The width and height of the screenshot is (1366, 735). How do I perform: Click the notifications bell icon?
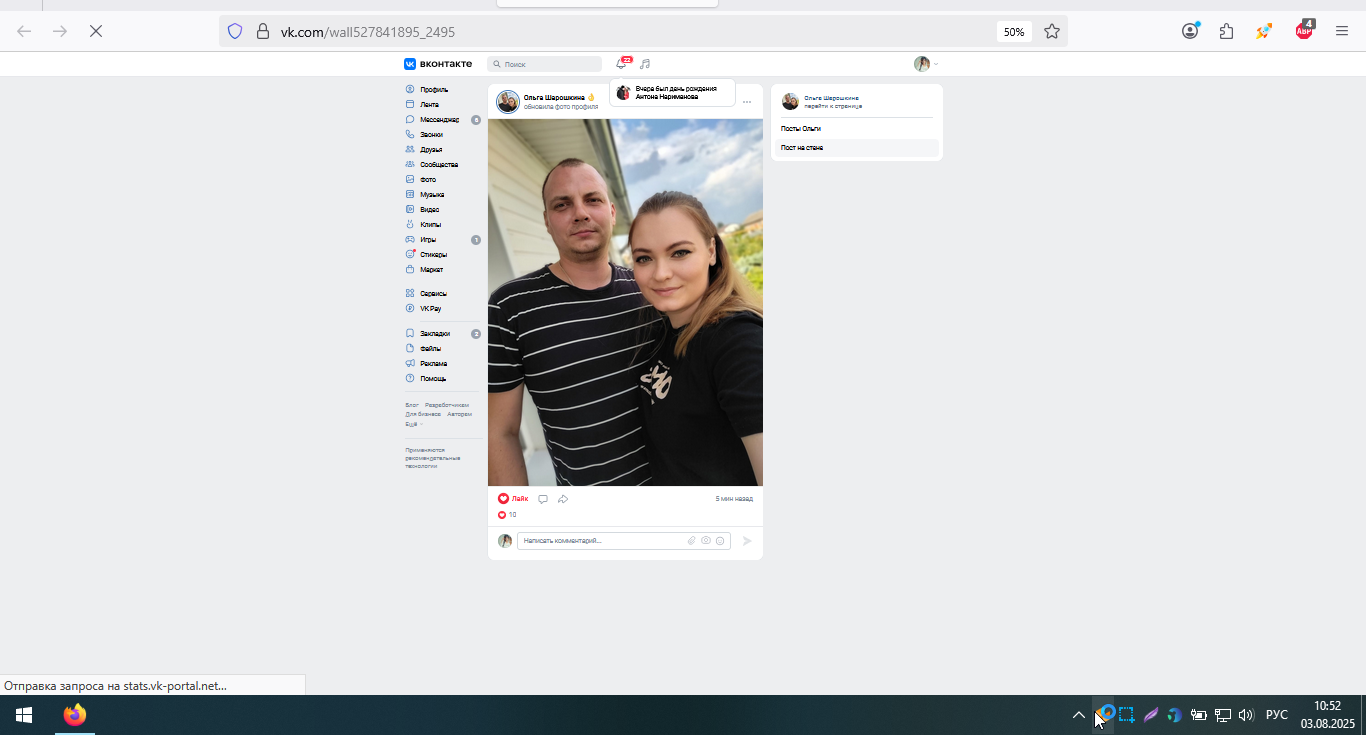(x=621, y=64)
